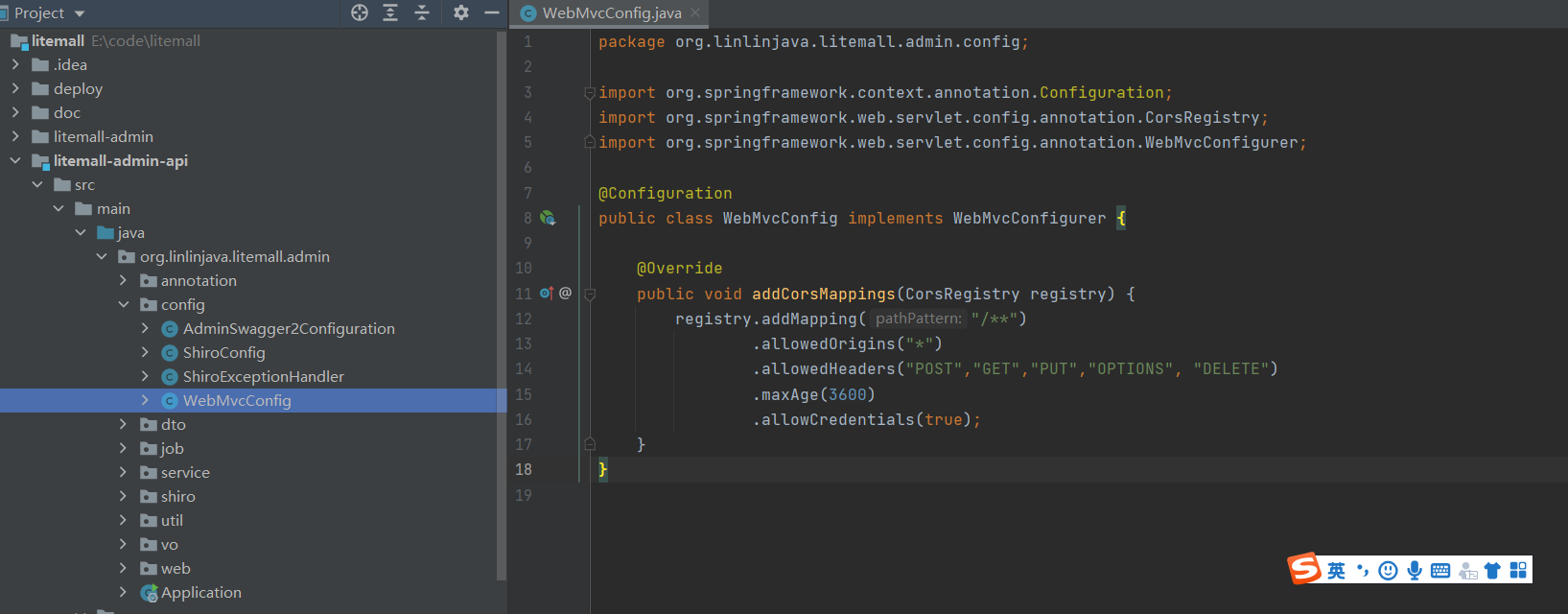Click the Collapse All icon in Project panel

click(422, 12)
